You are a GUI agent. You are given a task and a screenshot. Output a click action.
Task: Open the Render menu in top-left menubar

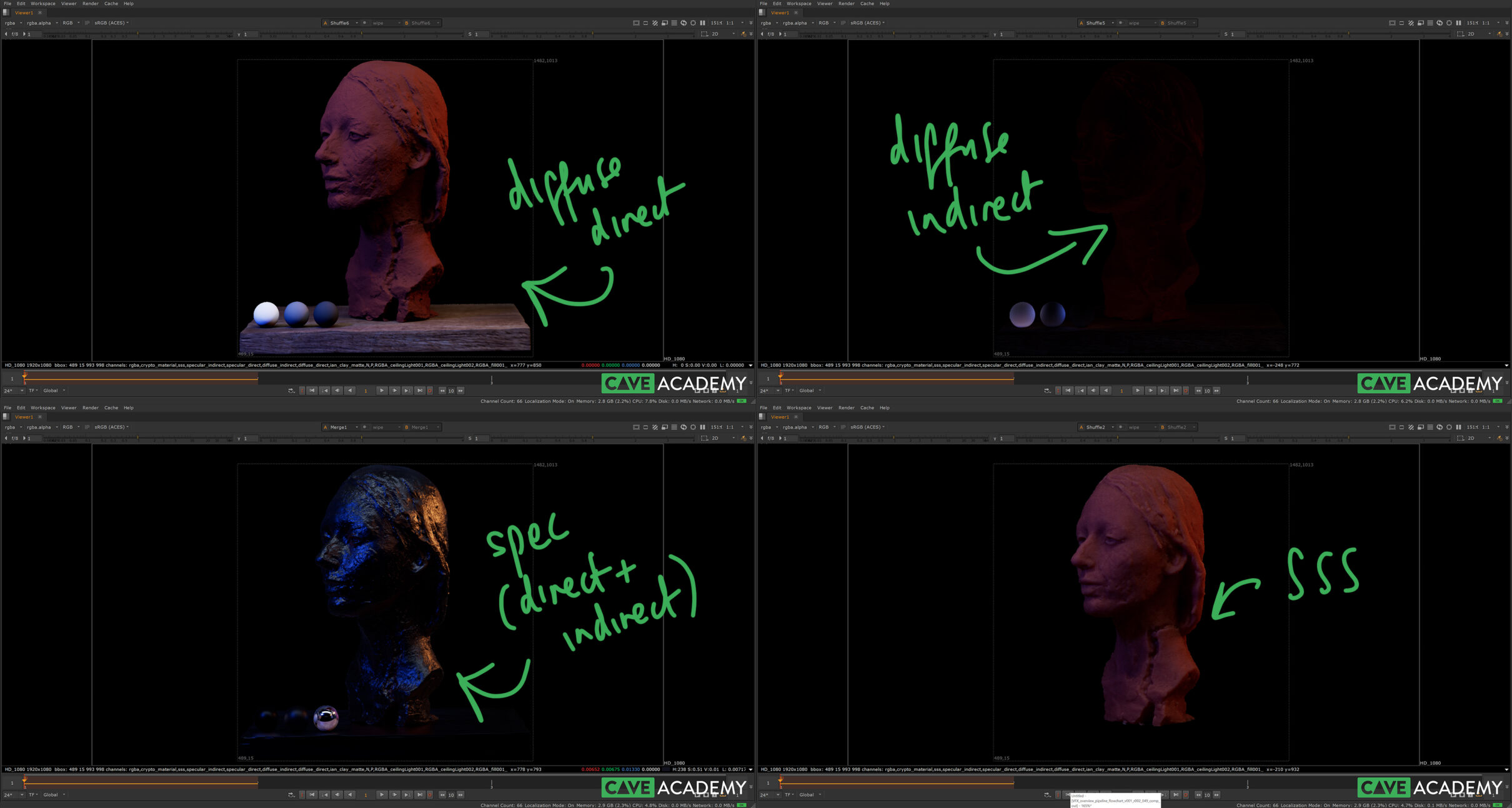90,4
